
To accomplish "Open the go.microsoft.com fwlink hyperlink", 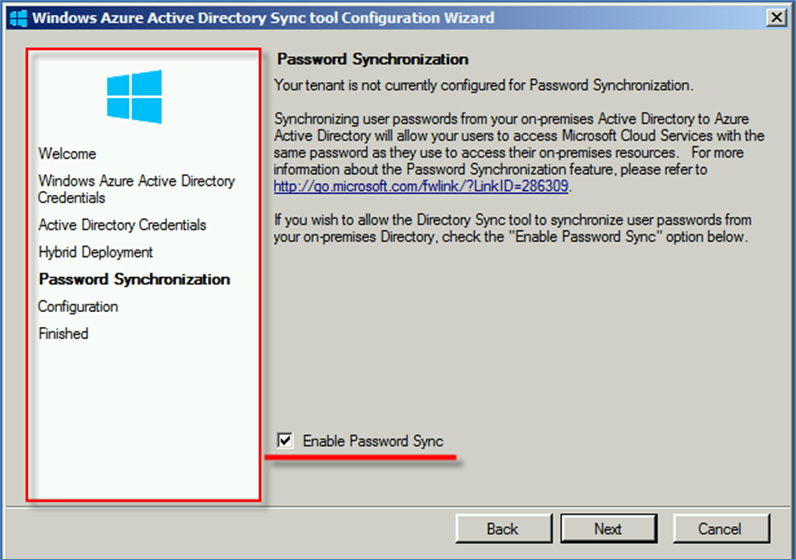I will pos(421,186).
